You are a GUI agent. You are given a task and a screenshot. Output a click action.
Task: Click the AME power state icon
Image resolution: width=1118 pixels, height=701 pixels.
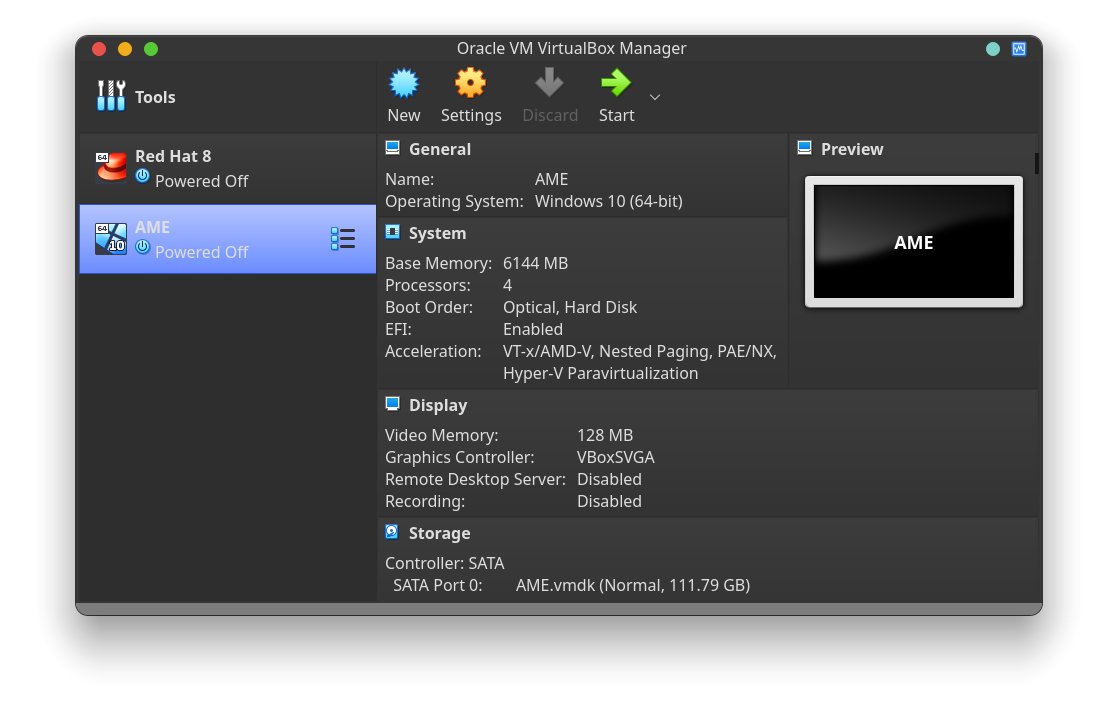coord(143,247)
